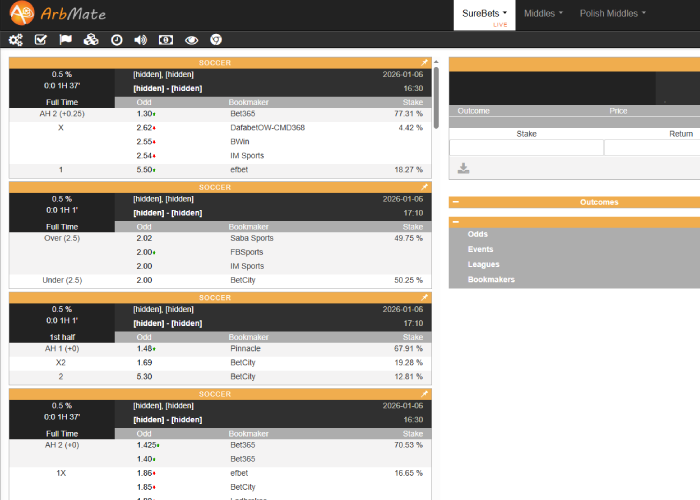Select the Bet365 1.40 odd
This screenshot has height=500, width=700.
click(x=146, y=459)
